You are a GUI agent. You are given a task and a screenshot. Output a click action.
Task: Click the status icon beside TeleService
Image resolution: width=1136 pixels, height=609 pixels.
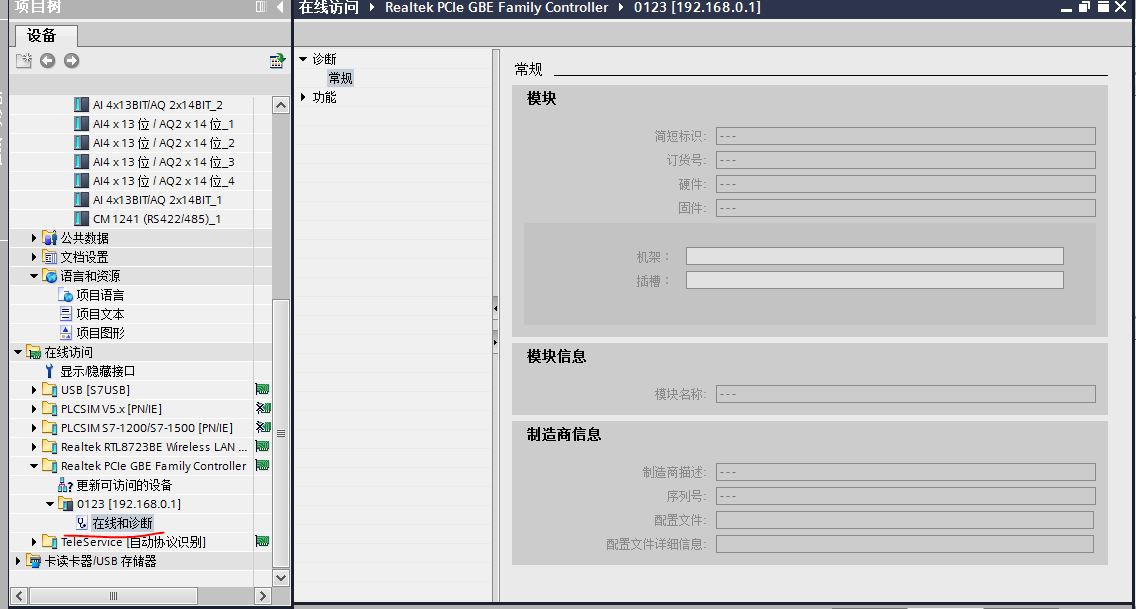[x=262, y=541]
